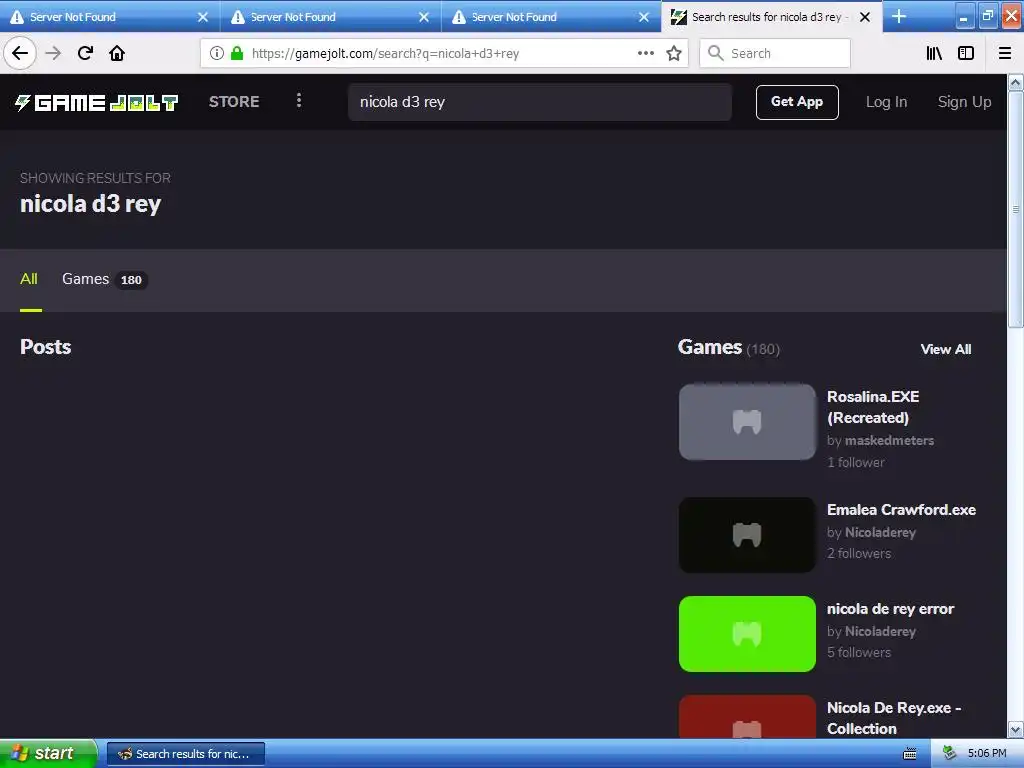Screen dimensions: 1024x768
Task: Toggle the Firefox sidebar icon
Action: [x=966, y=53]
